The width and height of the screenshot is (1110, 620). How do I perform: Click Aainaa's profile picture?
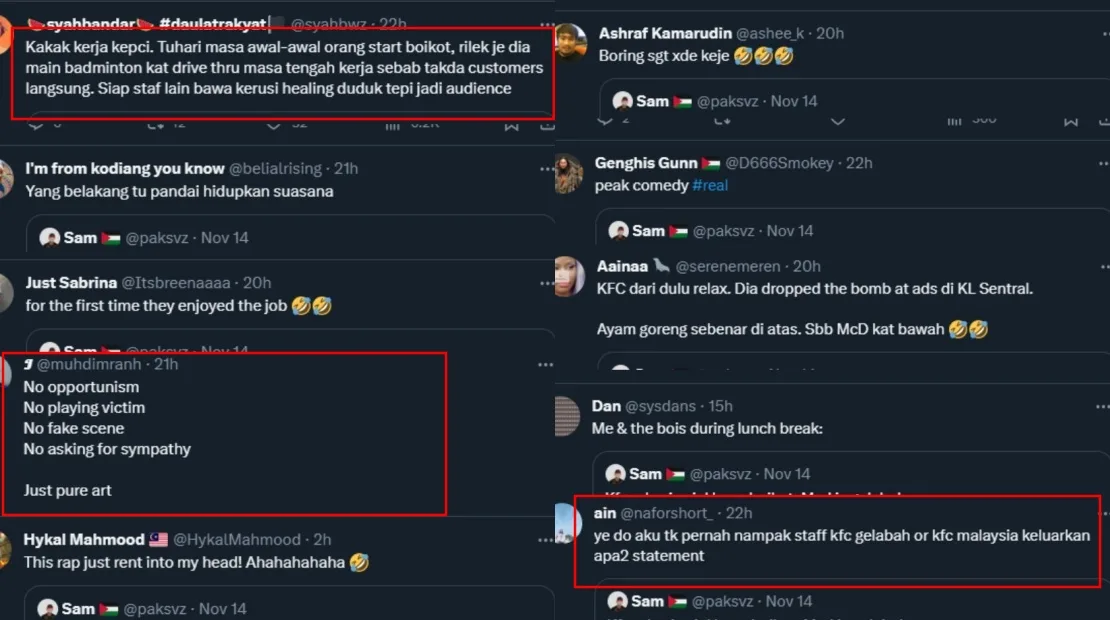568,277
